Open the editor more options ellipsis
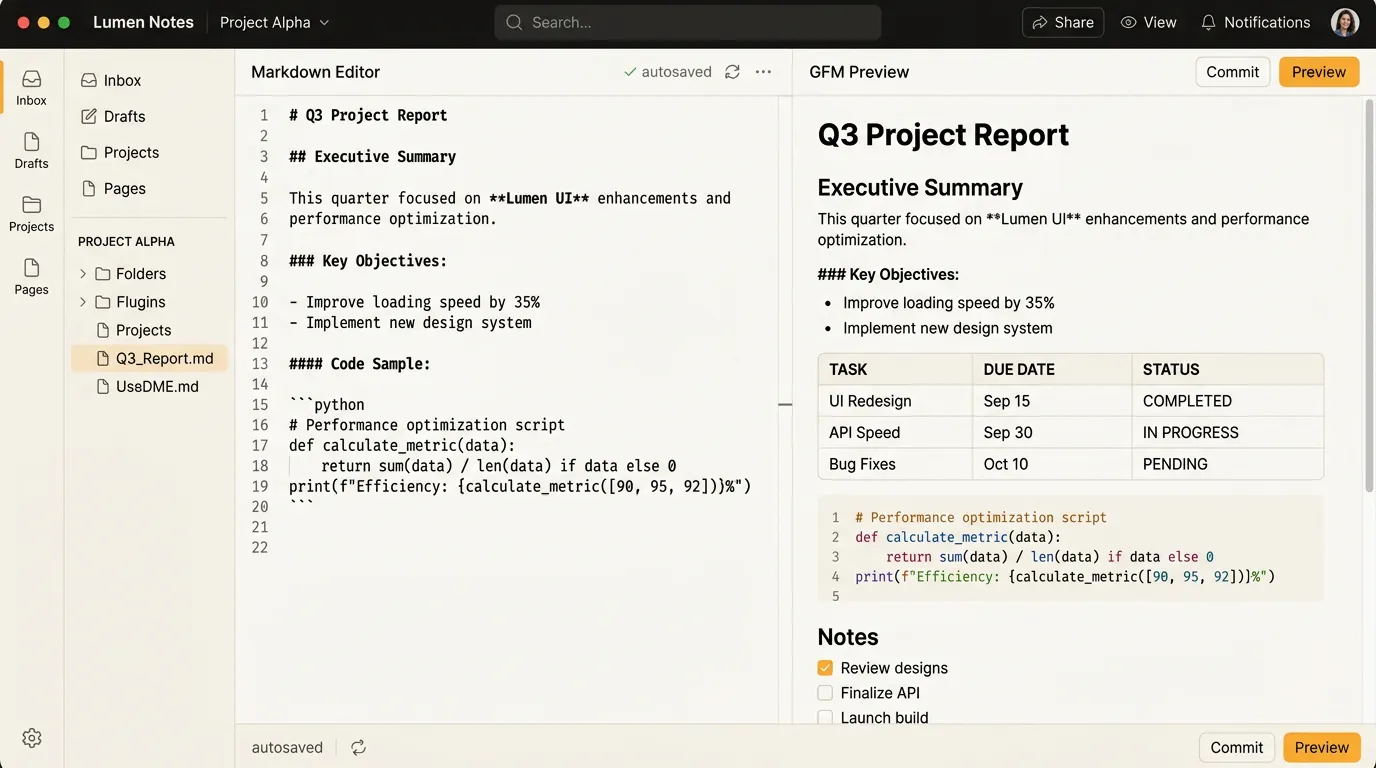 pyautogui.click(x=763, y=72)
